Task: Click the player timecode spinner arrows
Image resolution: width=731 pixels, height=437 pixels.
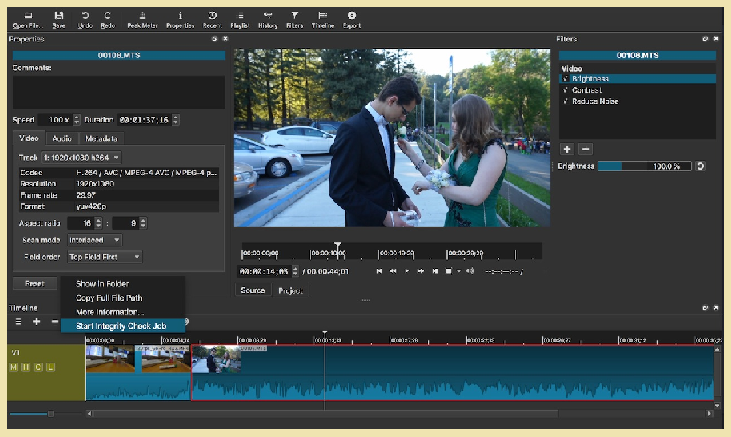Action: [x=295, y=271]
